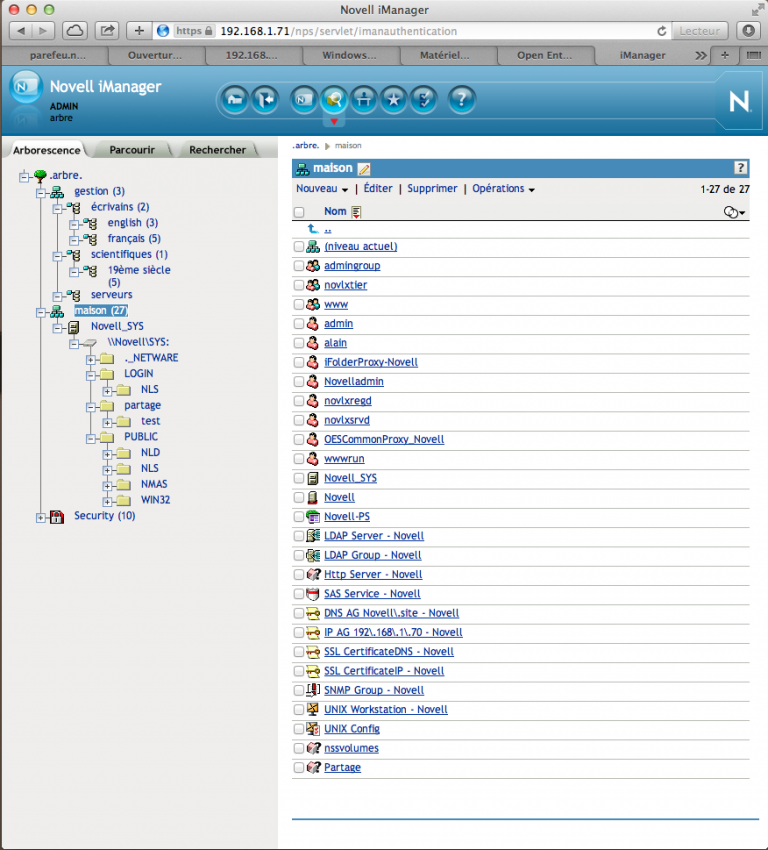Image resolution: width=768 pixels, height=850 pixels.
Task: Click the edit pencil icon beside maison
Action: [x=364, y=169]
